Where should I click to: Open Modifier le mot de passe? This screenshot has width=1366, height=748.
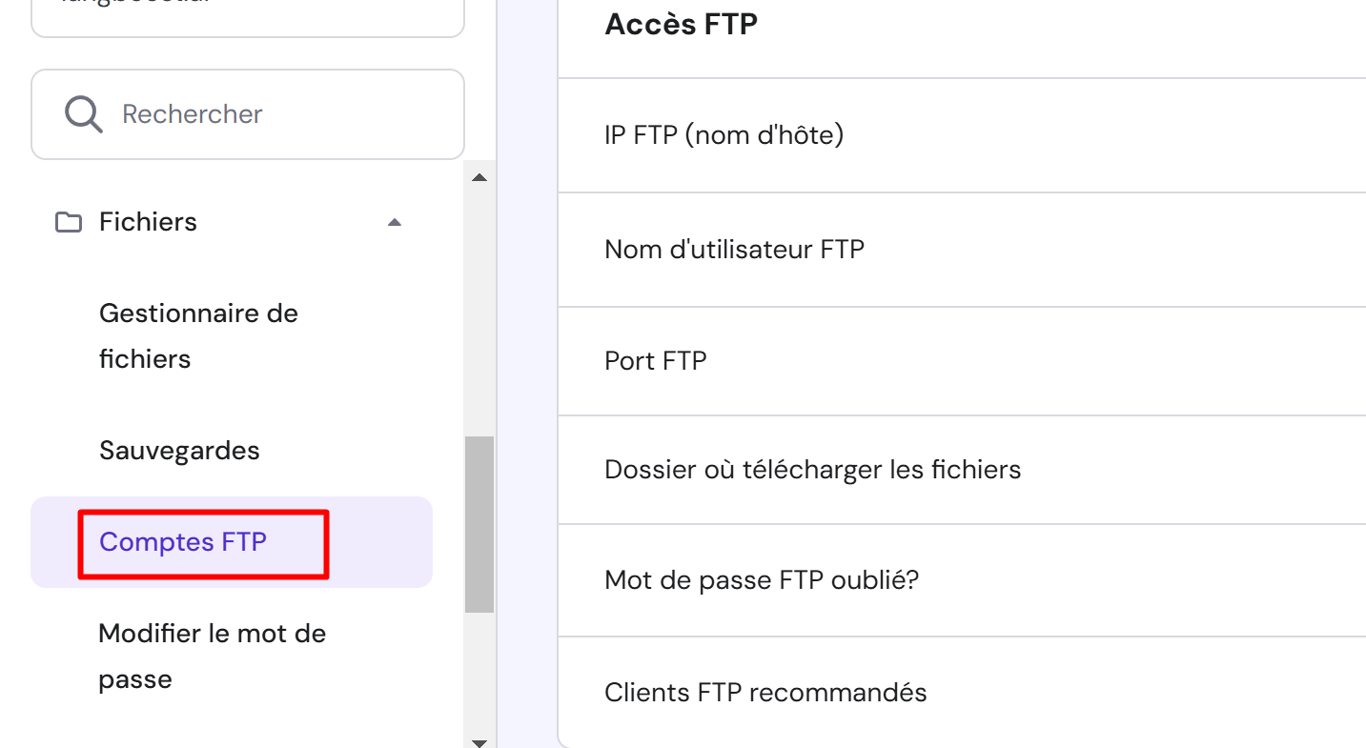coord(212,656)
